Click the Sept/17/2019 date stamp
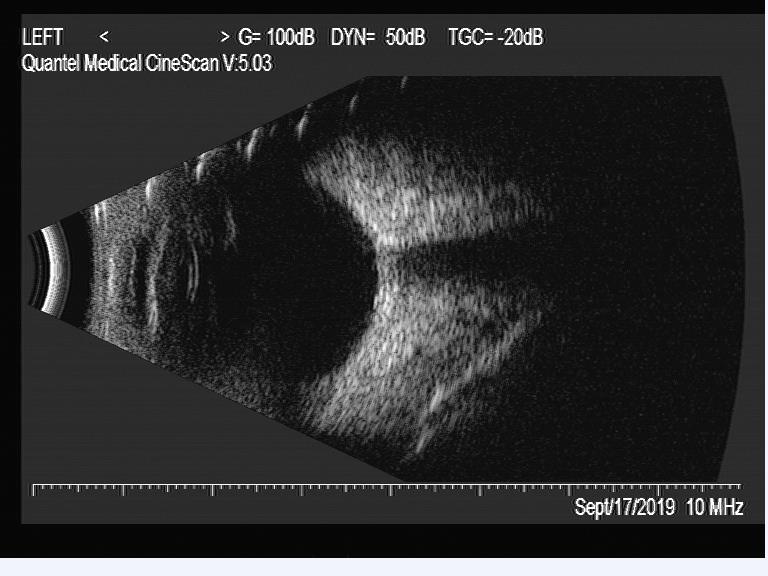The image size is (768, 576). 624,507
